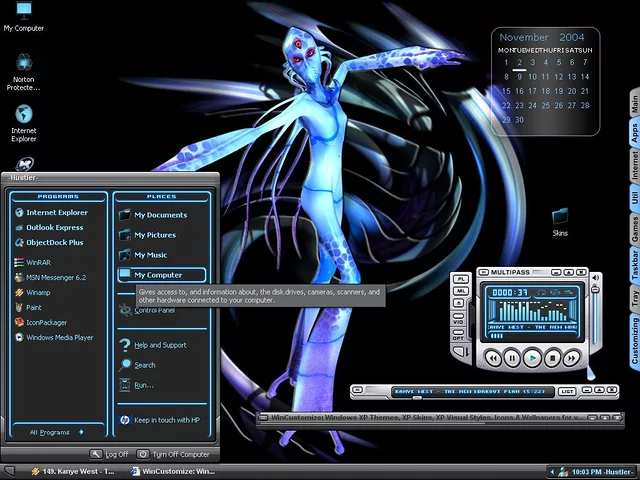Toggle the ML media library button

point(461,291)
